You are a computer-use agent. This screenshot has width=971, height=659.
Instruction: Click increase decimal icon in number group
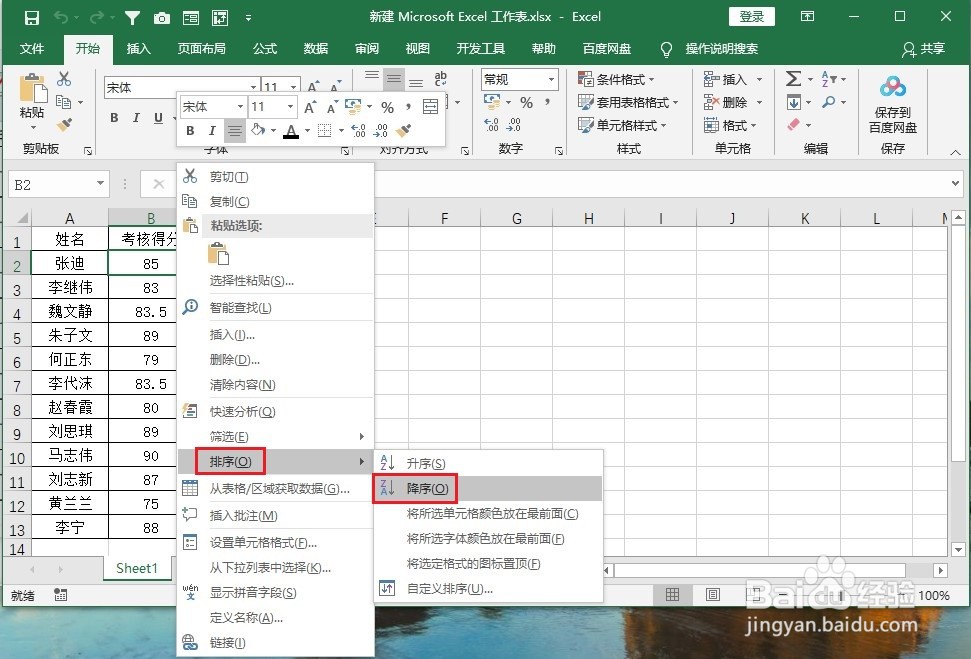491,125
